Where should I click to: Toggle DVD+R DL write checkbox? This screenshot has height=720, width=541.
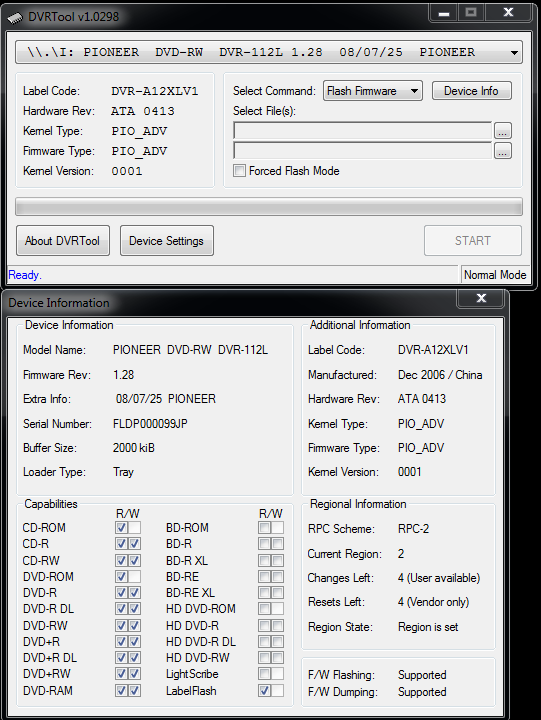coord(134,658)
